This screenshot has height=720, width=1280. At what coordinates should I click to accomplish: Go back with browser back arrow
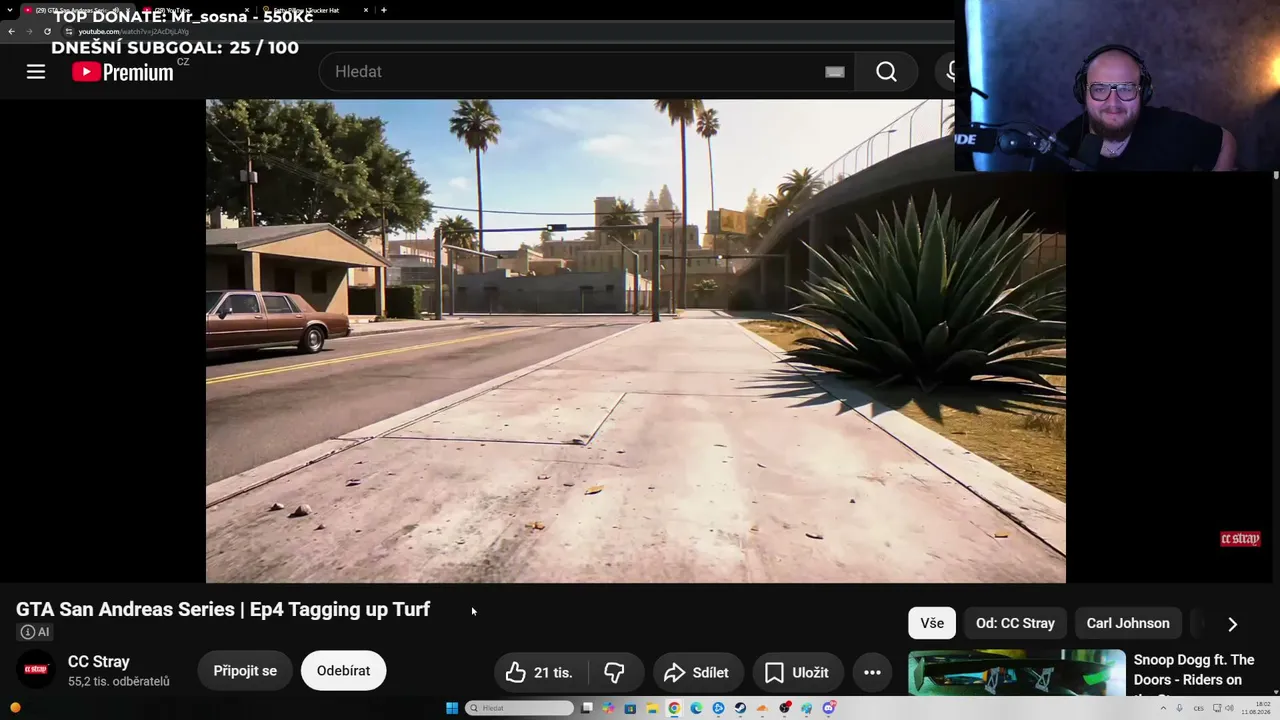coord(11,31)
